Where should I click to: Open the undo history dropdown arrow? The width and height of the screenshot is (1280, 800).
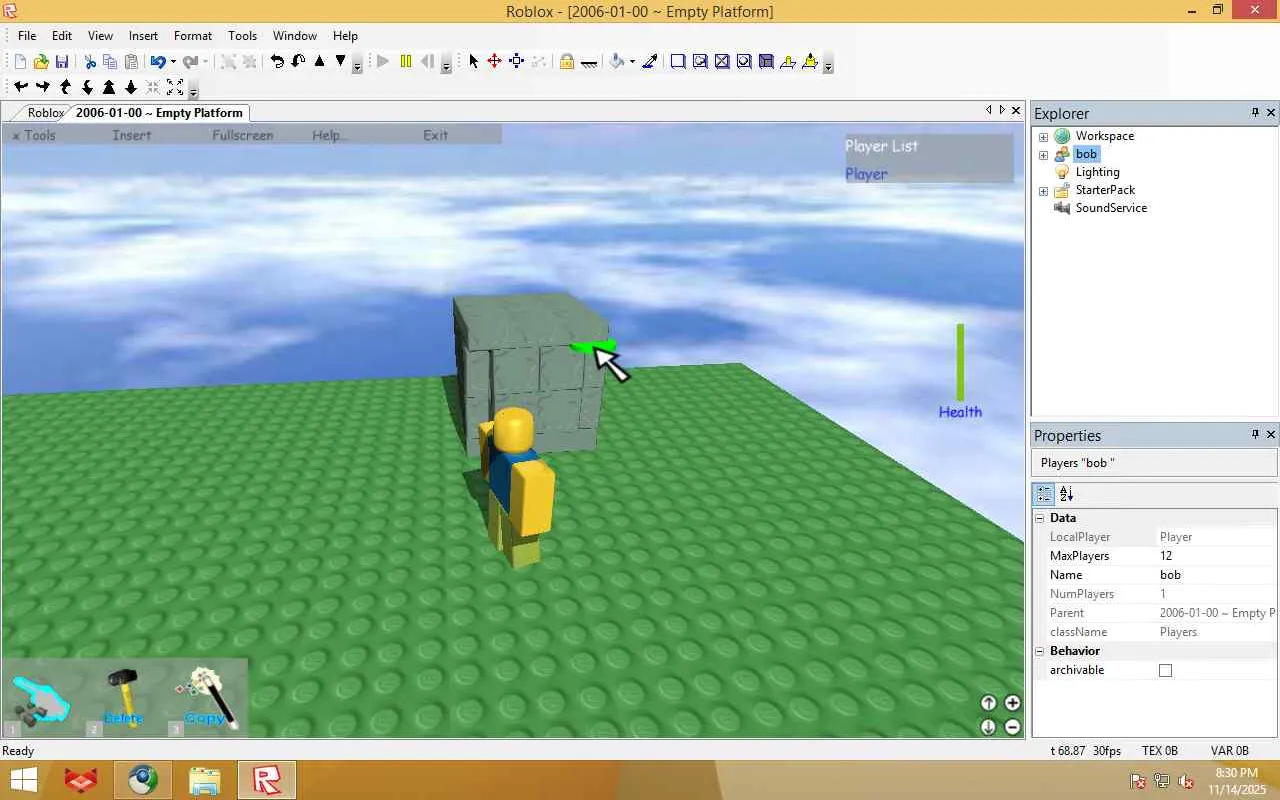173,62
